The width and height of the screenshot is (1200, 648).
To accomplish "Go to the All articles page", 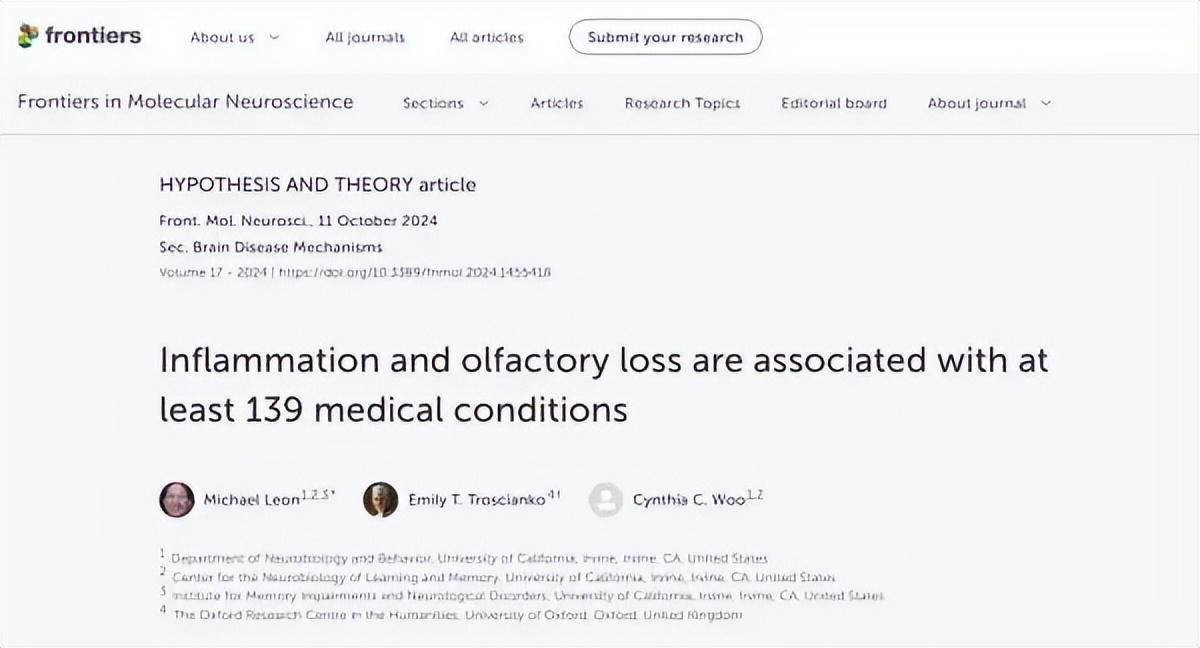I will pos(487,38).
